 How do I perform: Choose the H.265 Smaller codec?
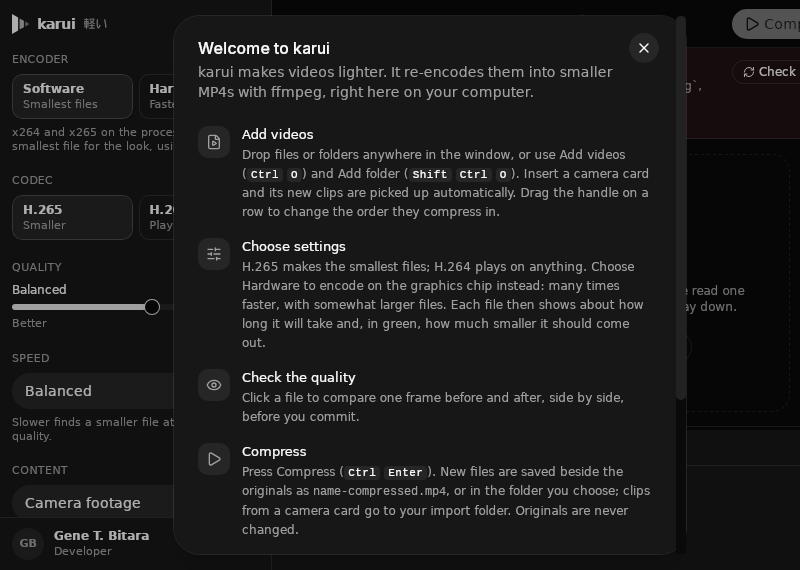[72, 217]
